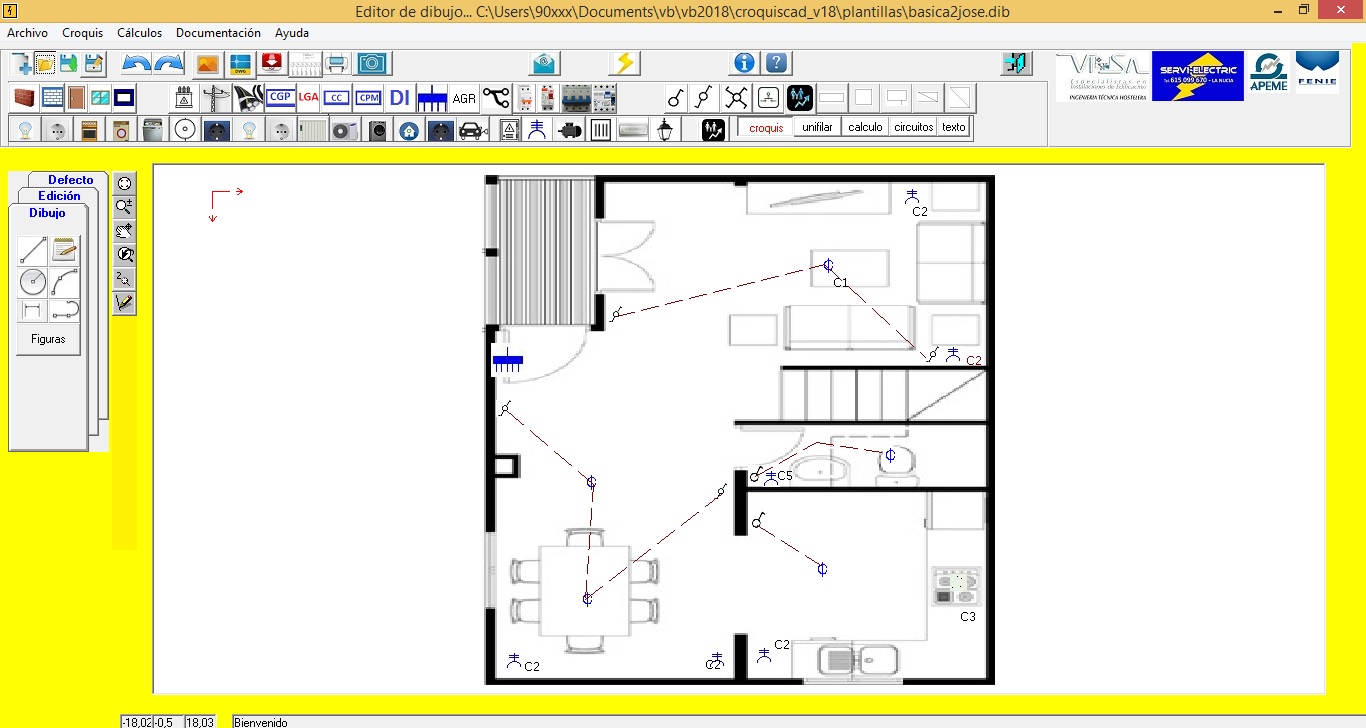Switch to the unifilar view

tap(817, 127)
